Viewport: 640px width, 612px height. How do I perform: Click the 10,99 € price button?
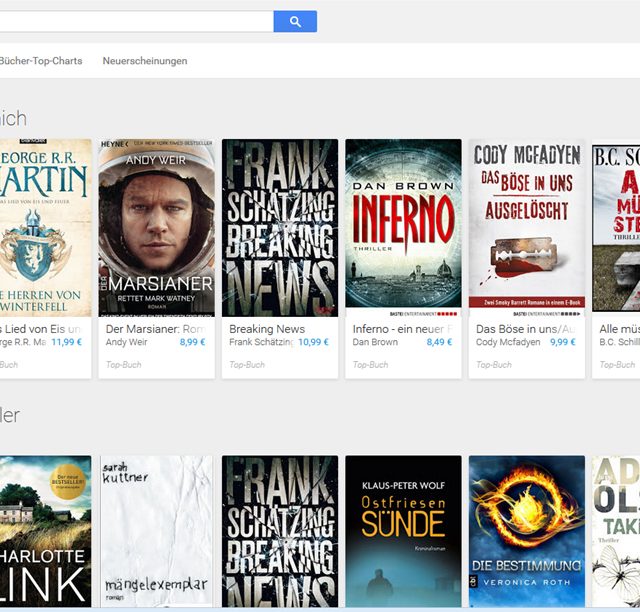pos(313,342)
